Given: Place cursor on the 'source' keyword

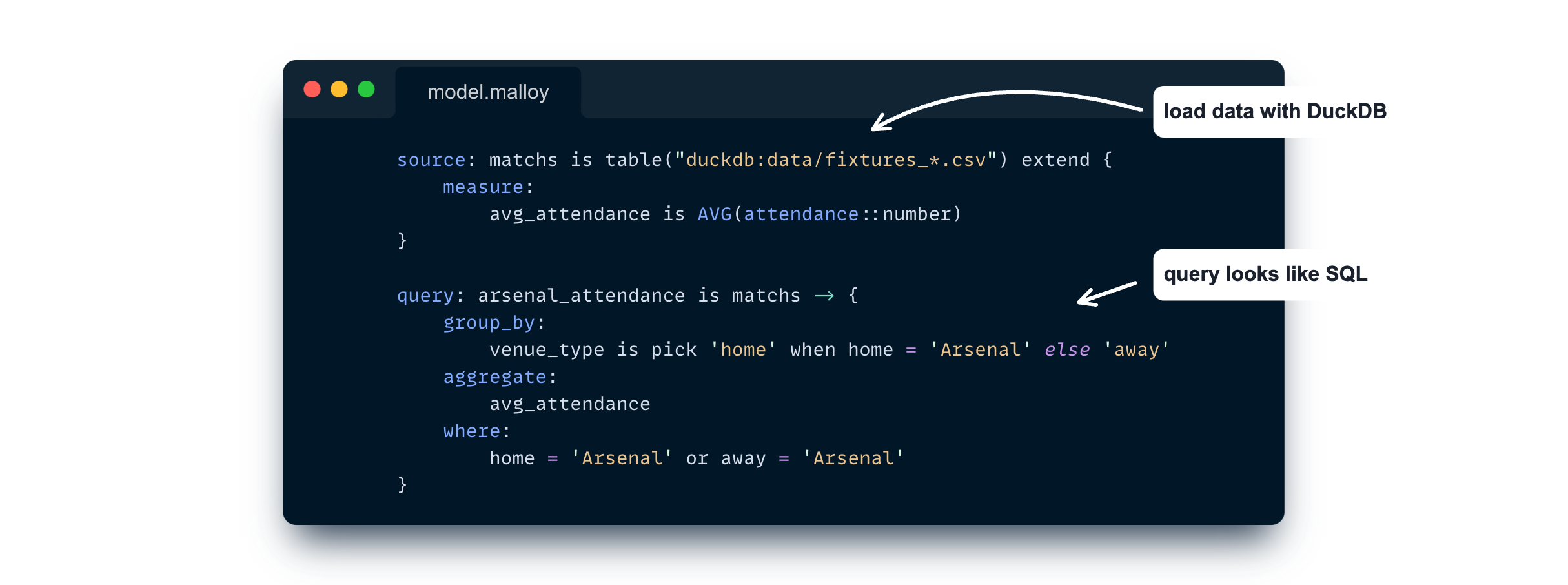Looking at the screenshot, I should point(431,160).
